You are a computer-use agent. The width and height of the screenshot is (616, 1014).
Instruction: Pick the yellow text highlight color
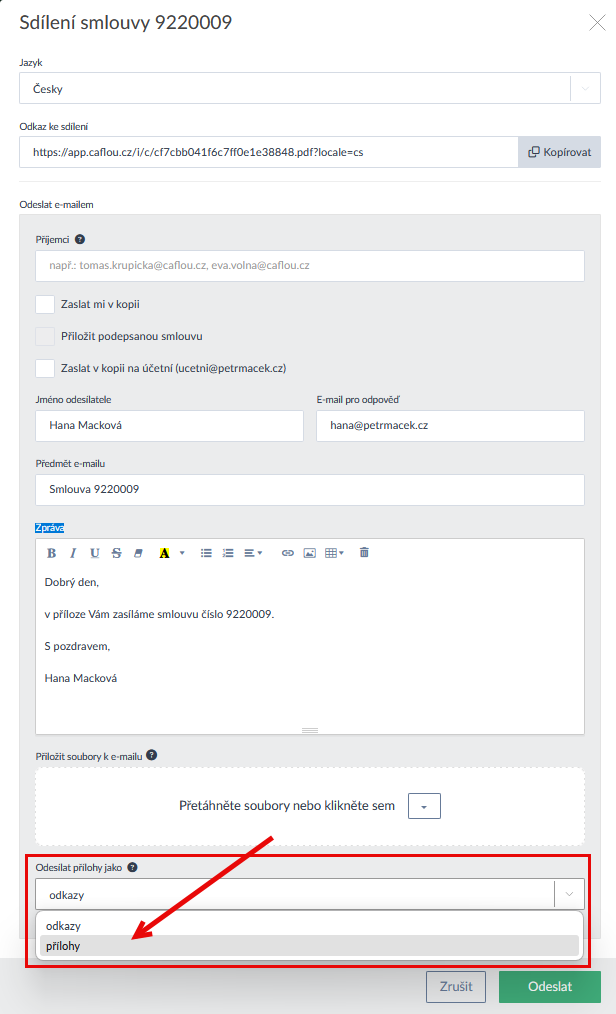click(164, 553)
